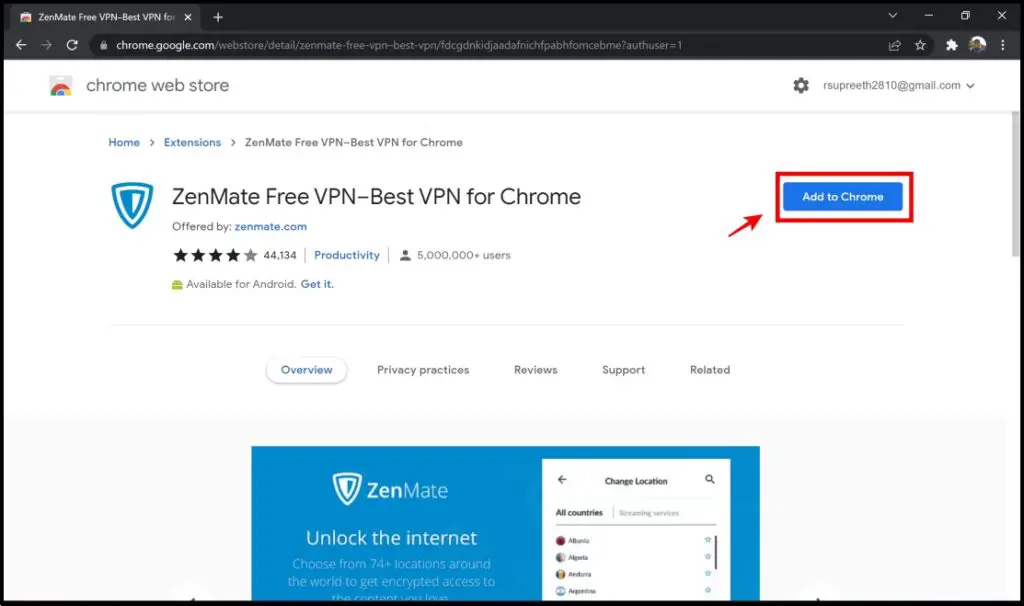
Task: Click the ZenMate Free VPN breadcrumb text
Action: [353, 142]
